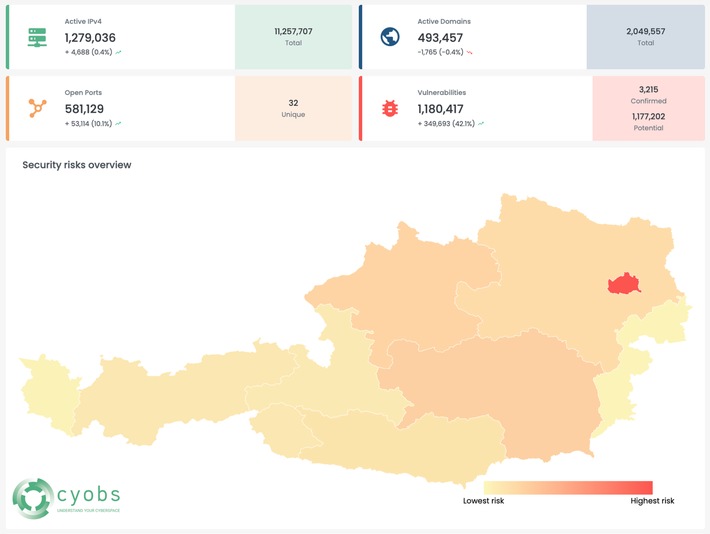Click the red bug Vulnerabilities icon
This screenshot has height=534, width=710.
pyautogui.click(x=390, y=108)
